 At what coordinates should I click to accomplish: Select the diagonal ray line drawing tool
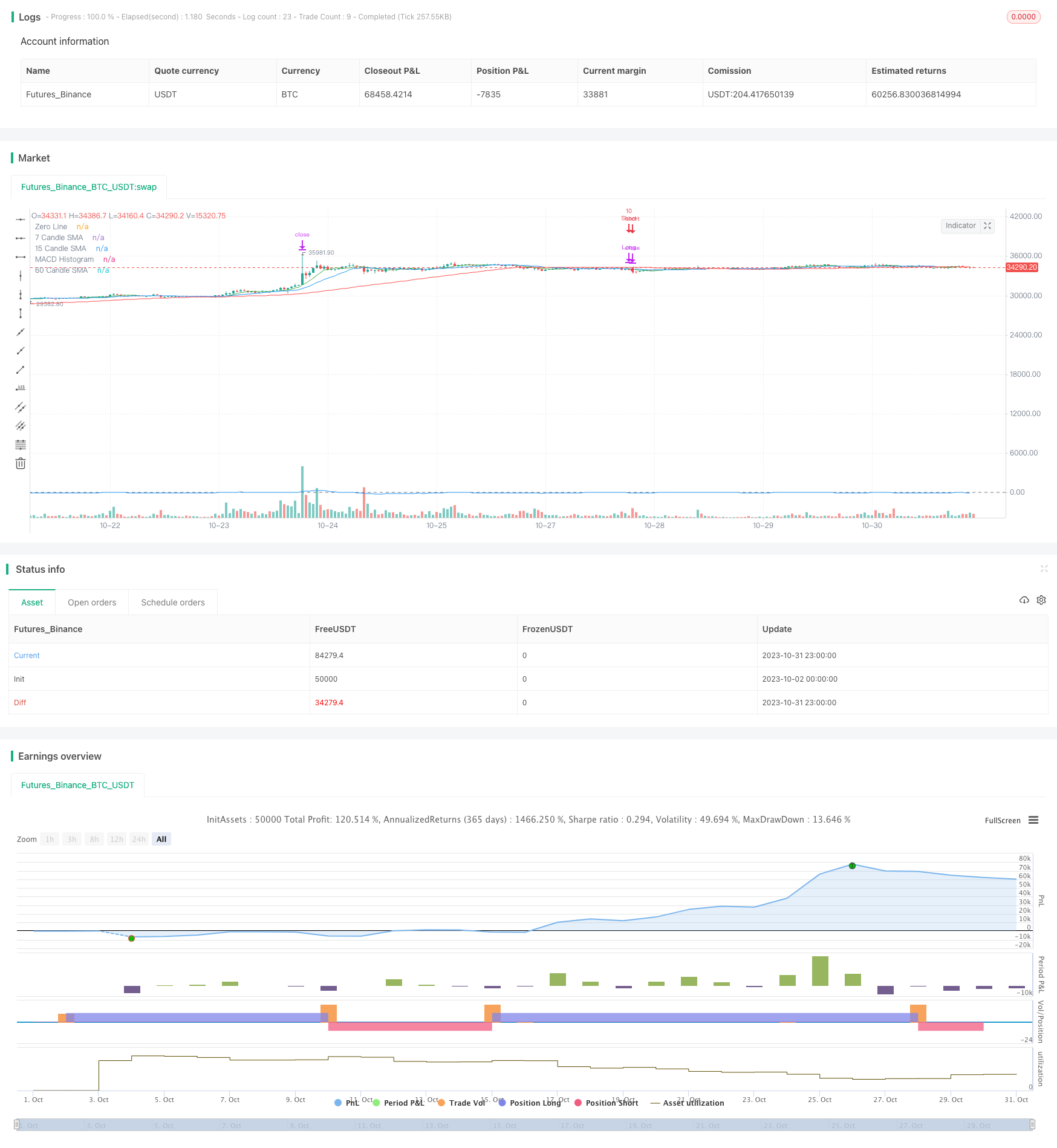21,350
